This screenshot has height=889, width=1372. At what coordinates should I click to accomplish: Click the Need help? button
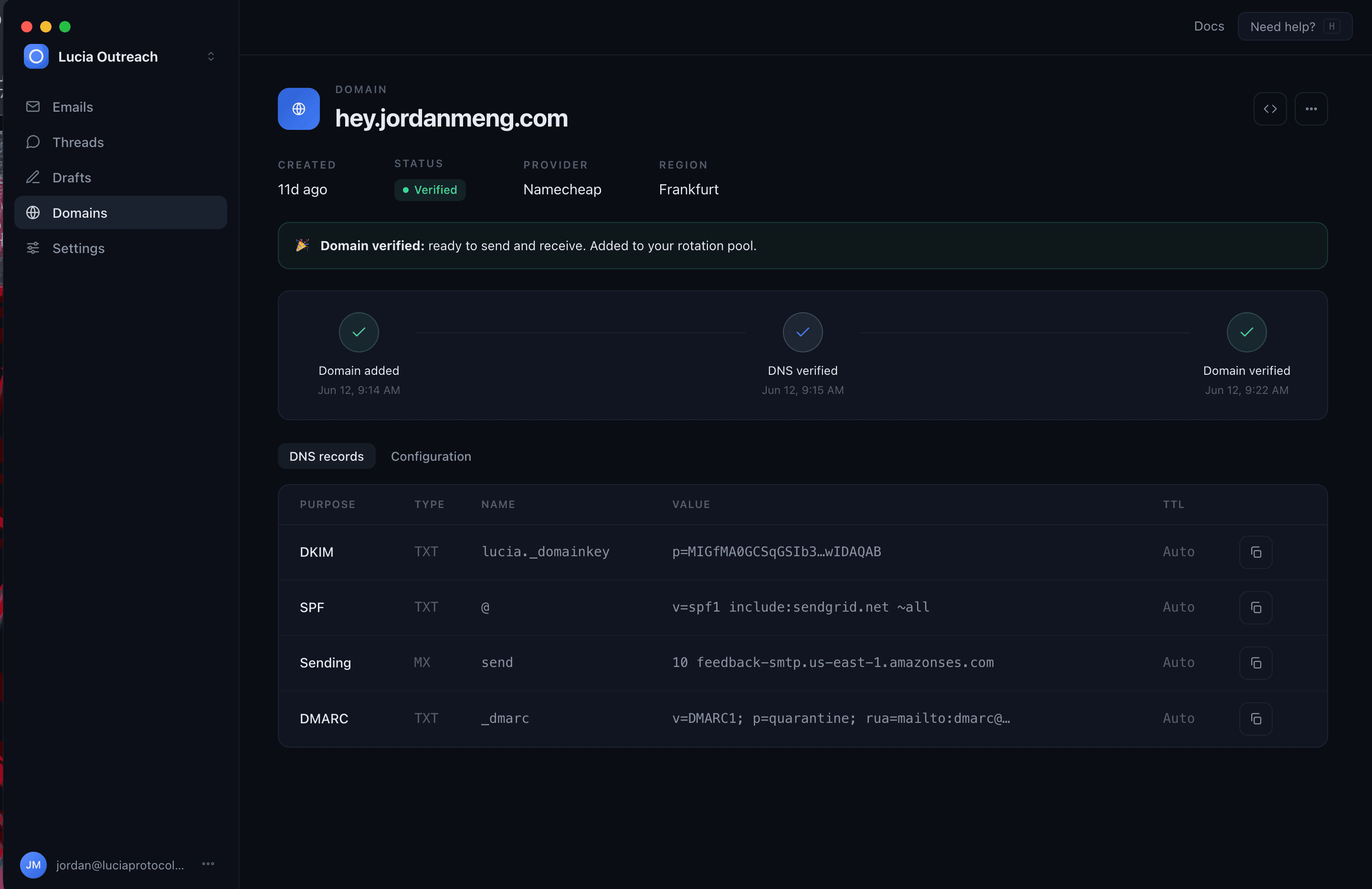point(1295,27)
